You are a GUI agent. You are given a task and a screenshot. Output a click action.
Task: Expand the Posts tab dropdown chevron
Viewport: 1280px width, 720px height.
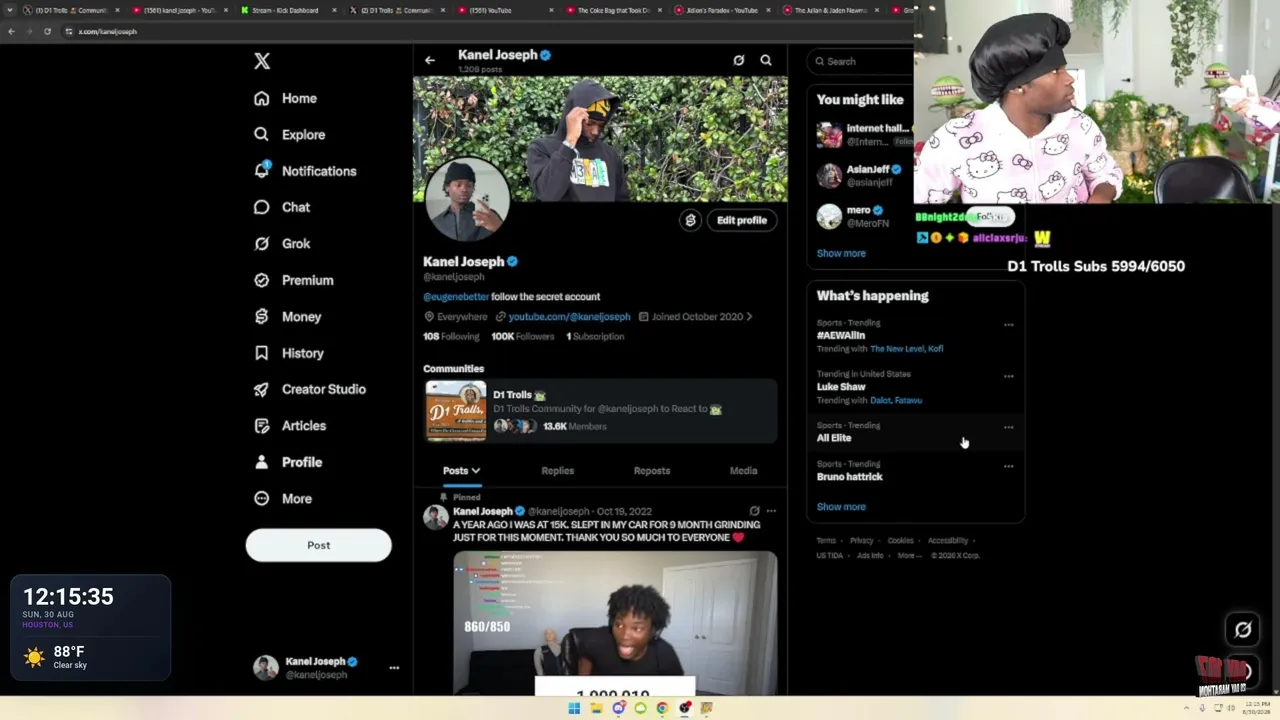pyautogui.click(x=476, y=471)
